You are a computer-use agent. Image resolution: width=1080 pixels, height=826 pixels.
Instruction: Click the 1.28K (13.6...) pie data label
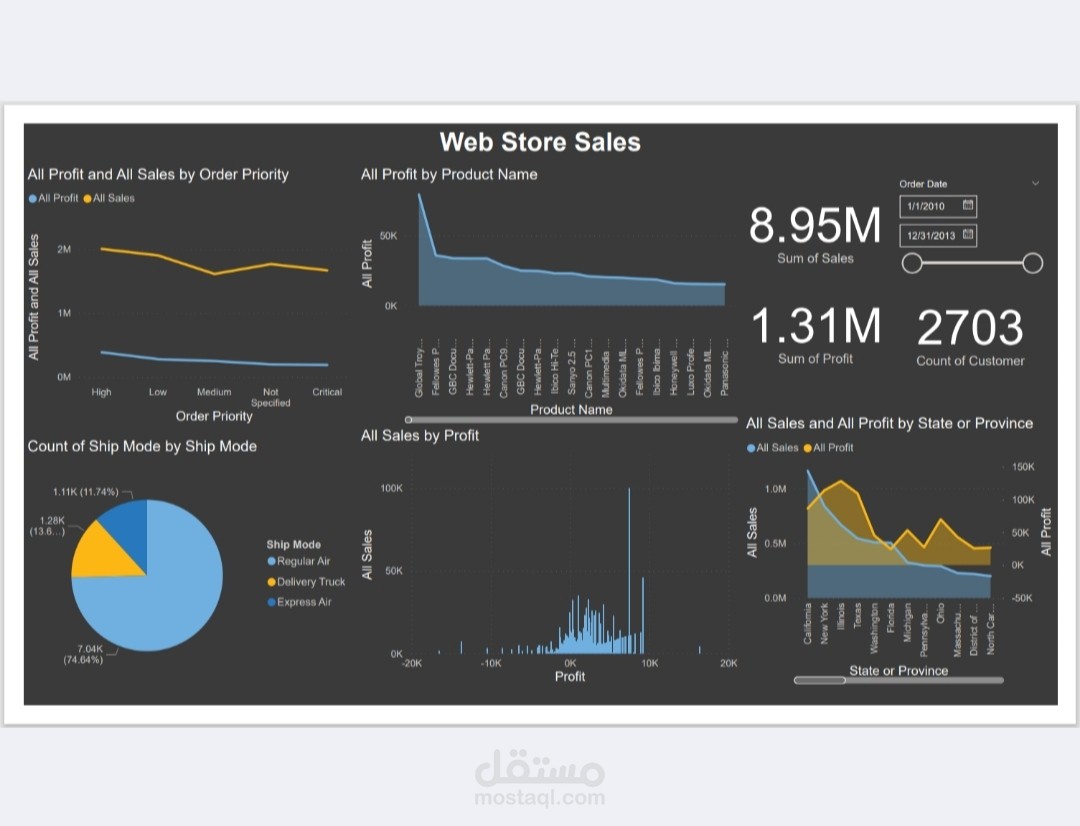click(48, 526)
